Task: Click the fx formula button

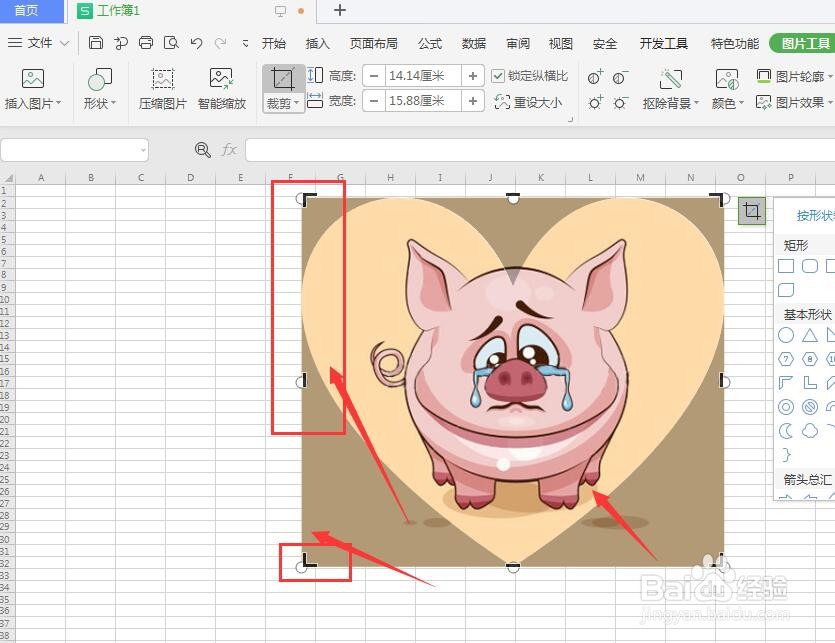Action: pyautogui.click(x=229, y=149)
